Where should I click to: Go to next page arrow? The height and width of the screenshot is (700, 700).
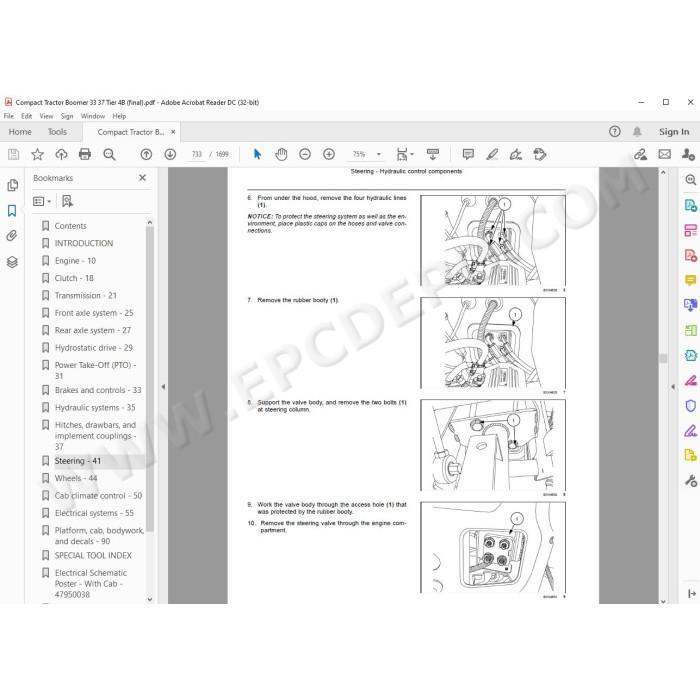pos(170,154)
